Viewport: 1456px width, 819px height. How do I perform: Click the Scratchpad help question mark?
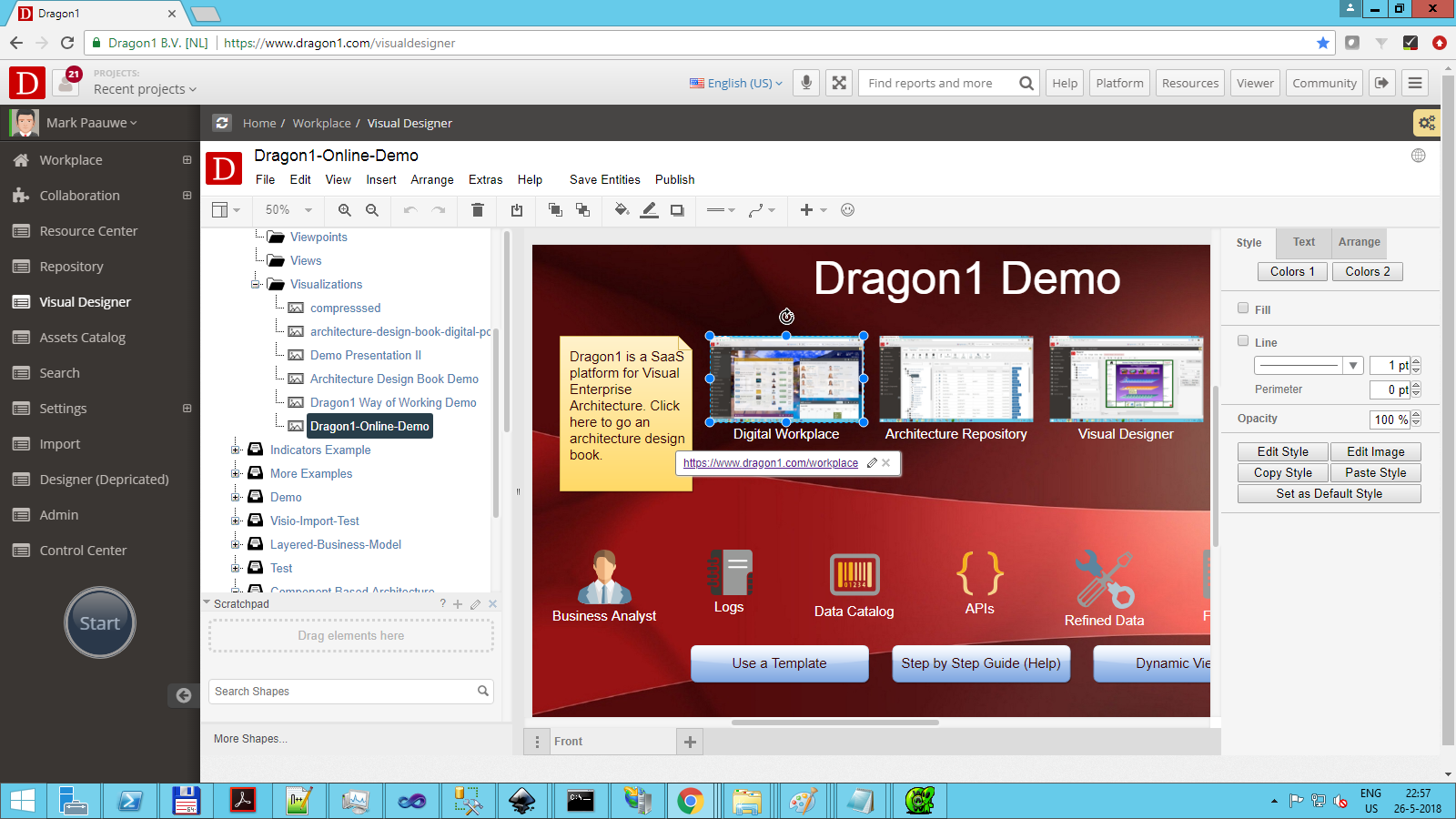coord(443,603)
